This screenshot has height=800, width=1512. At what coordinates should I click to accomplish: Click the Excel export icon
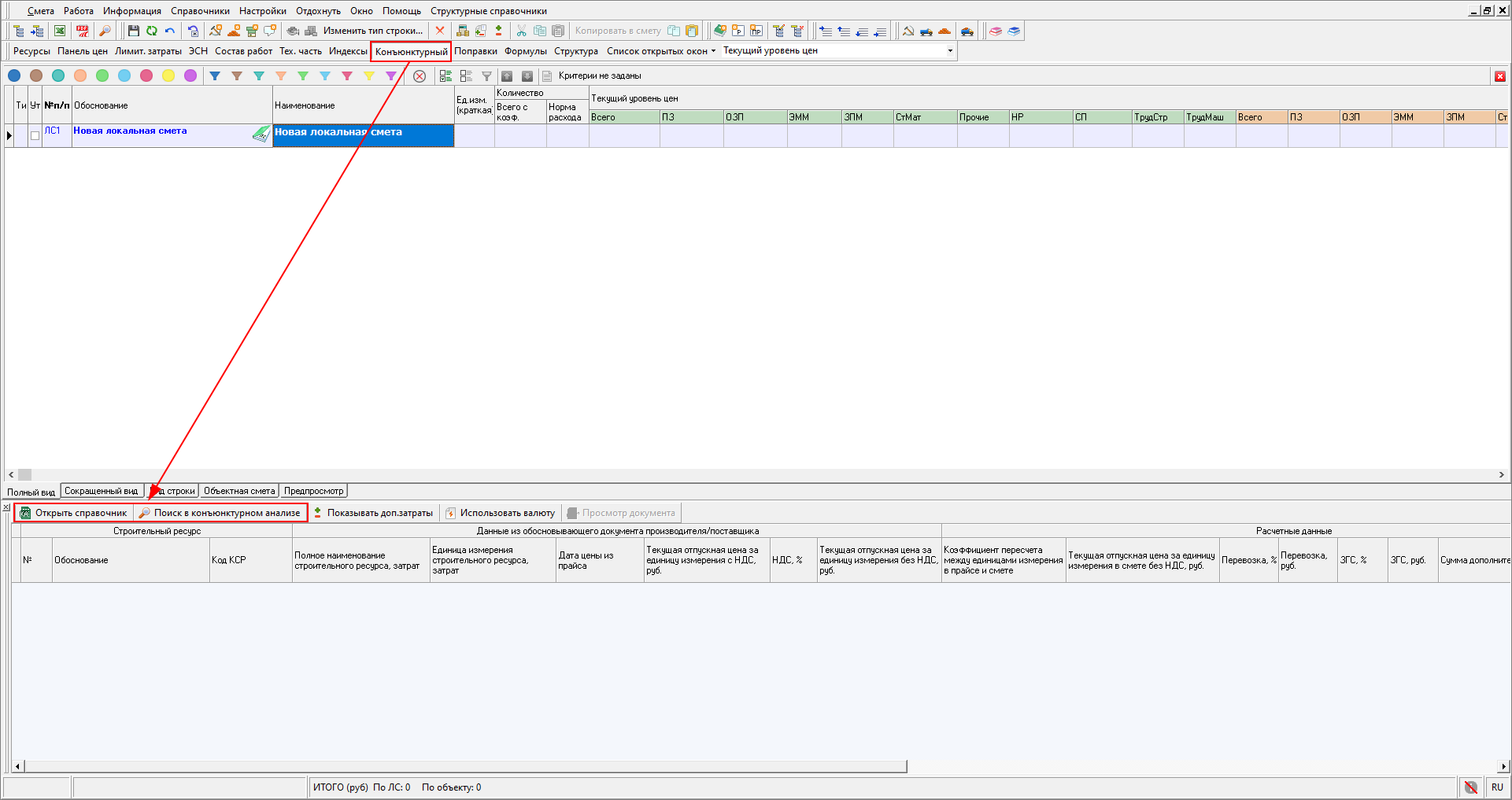(x=60, y=31)
